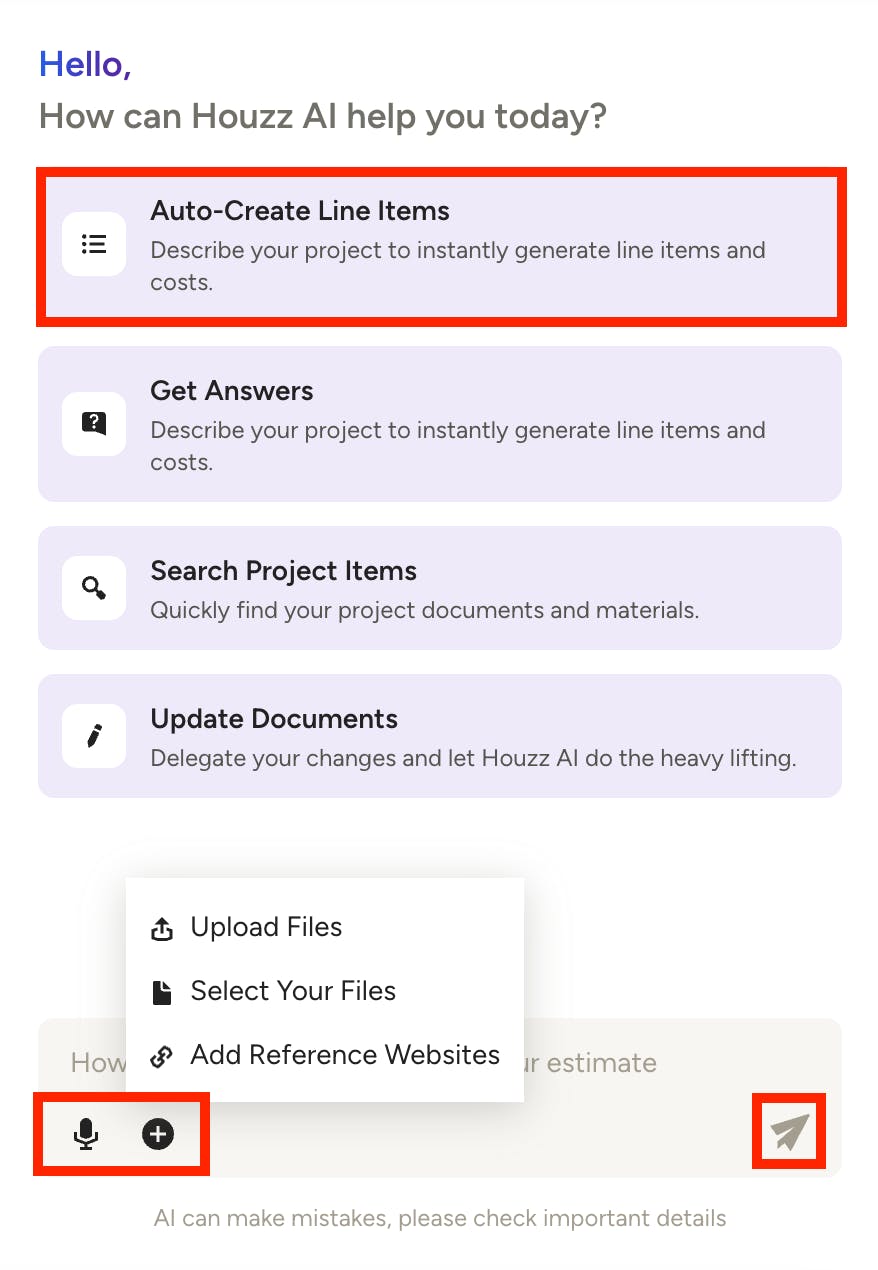Click the upload tray icon in the popup
The image size is (878, 1270).
[x=161, y=928]
